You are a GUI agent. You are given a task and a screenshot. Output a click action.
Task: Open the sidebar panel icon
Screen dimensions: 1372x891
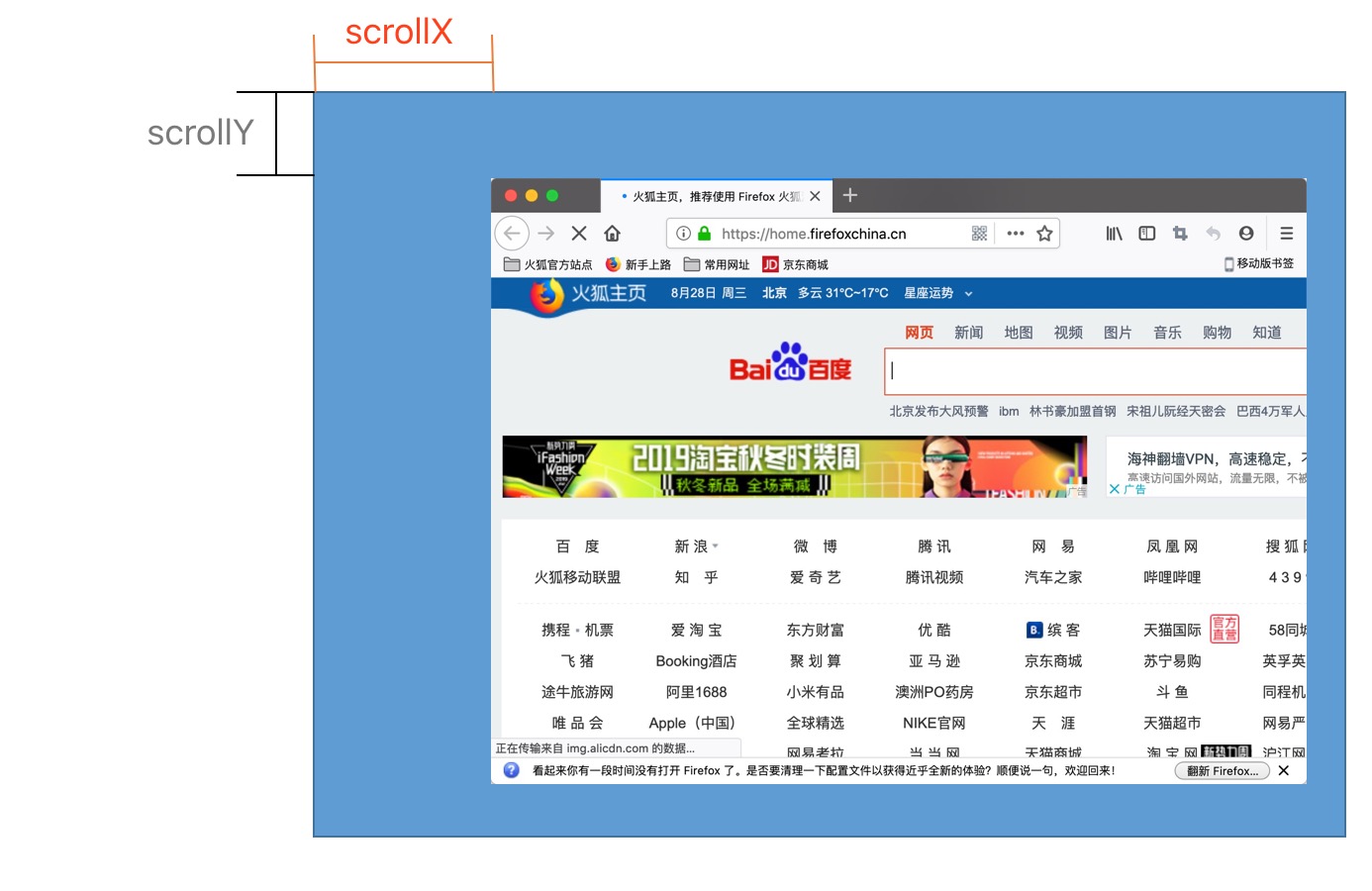pos(1146,233)
